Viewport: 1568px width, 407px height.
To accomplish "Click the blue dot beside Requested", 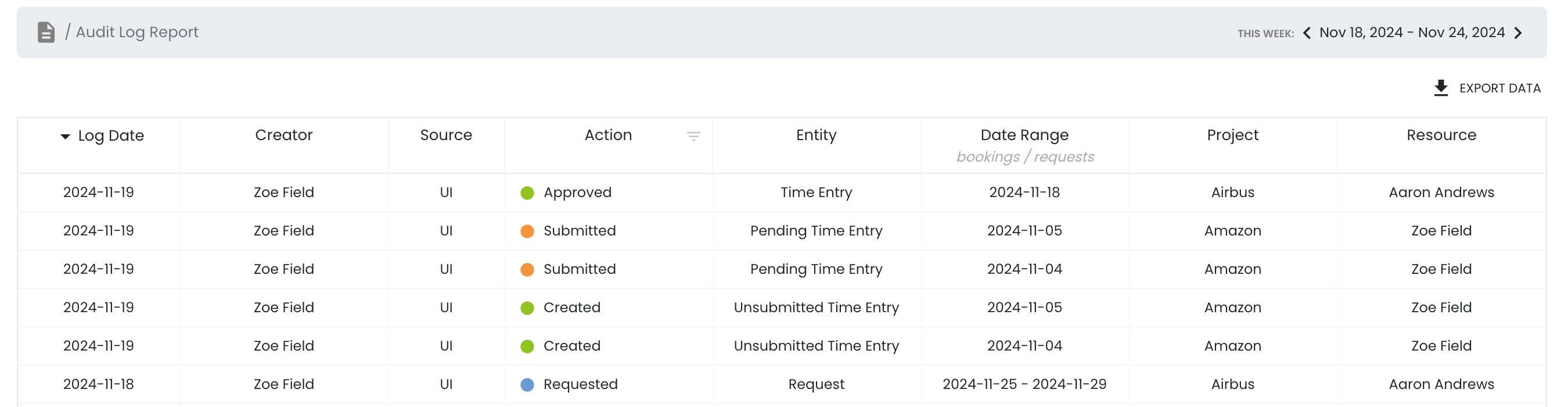I will coord(527,384).
